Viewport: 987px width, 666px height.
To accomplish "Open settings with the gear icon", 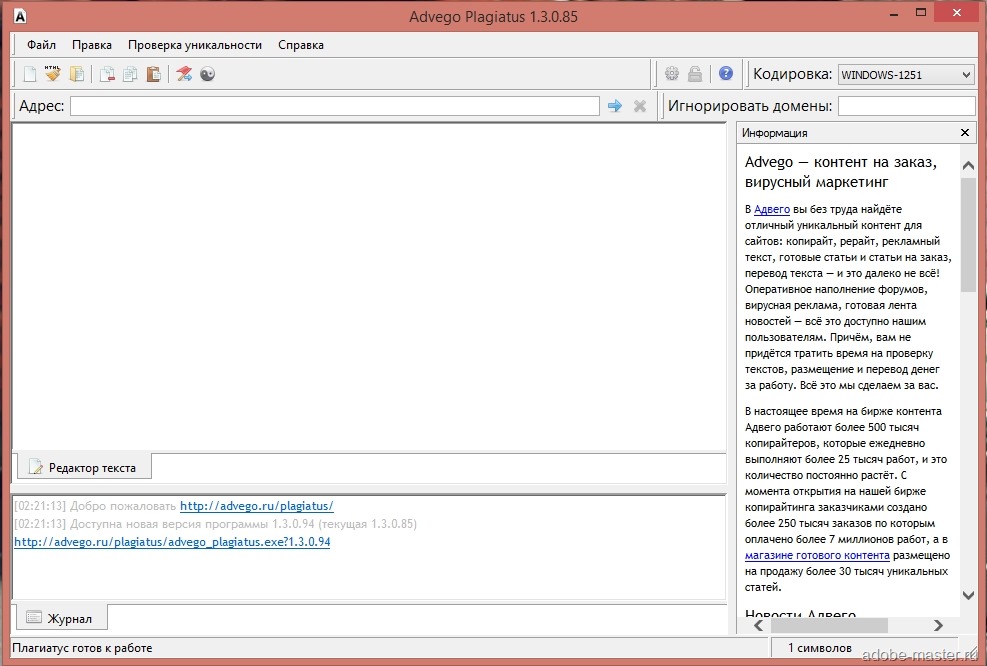I will 672,74.
